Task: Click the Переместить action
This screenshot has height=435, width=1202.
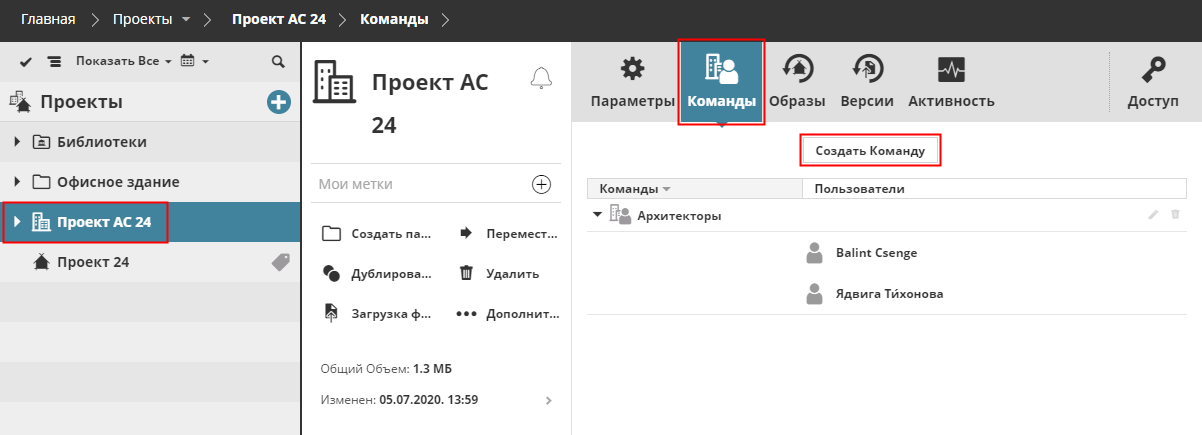Action: pyautogui.click(x=508, y=233)
